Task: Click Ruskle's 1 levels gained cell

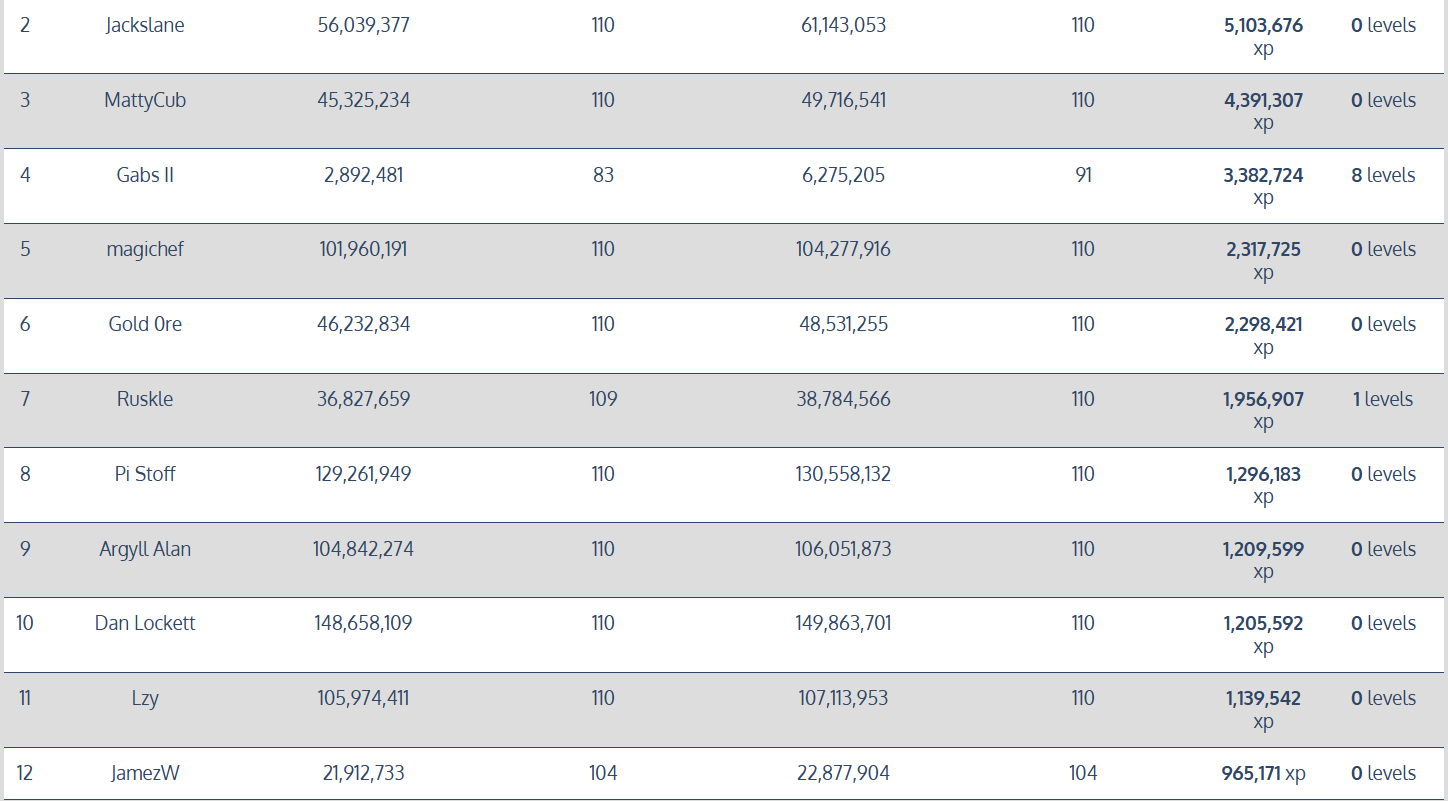Action: [x=1383, y=399]
